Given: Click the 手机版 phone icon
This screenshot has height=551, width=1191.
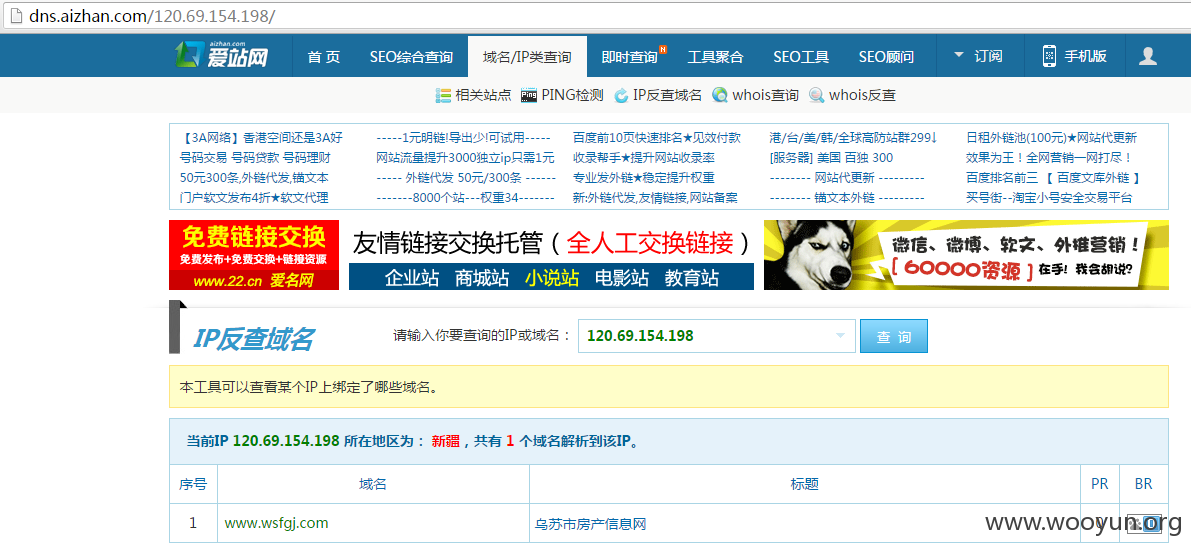Looking at the screenshot, I should (1050, 56).
